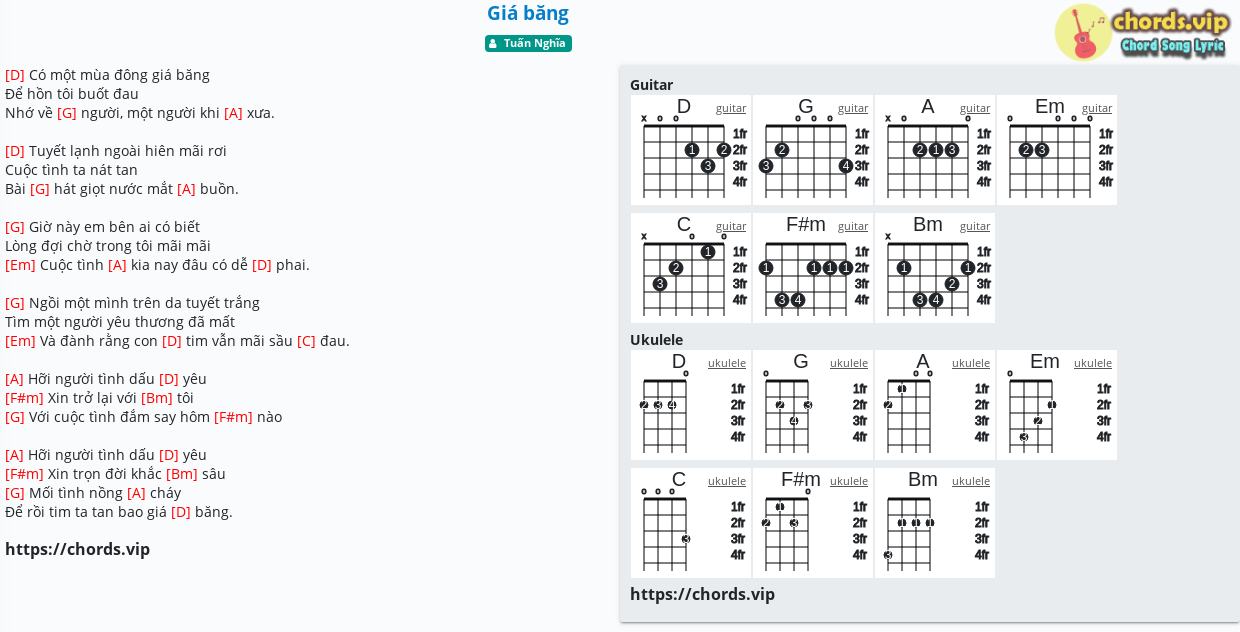Open the C ukulele chord diagram
Viewport: 1240px width, 632px height.
pos(691,523)
